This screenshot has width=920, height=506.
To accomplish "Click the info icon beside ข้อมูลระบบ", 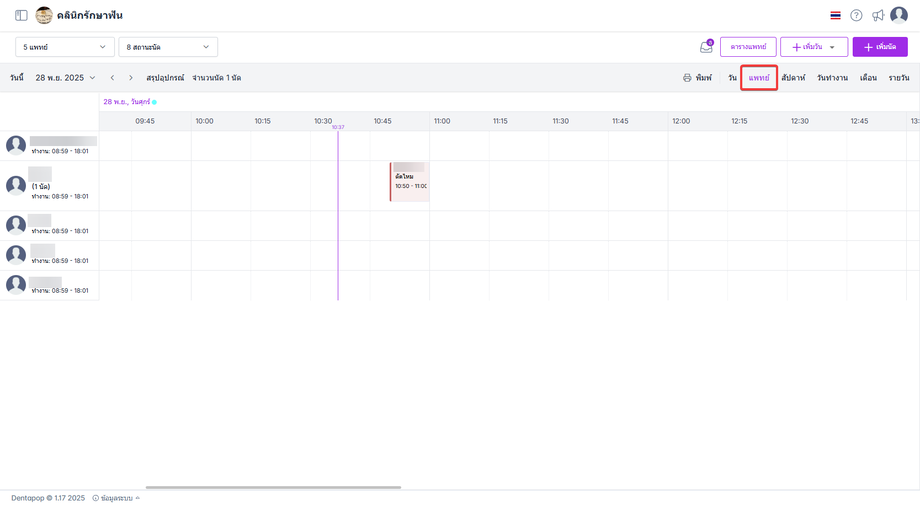I will pyautogui.click(x=96, y=498).
